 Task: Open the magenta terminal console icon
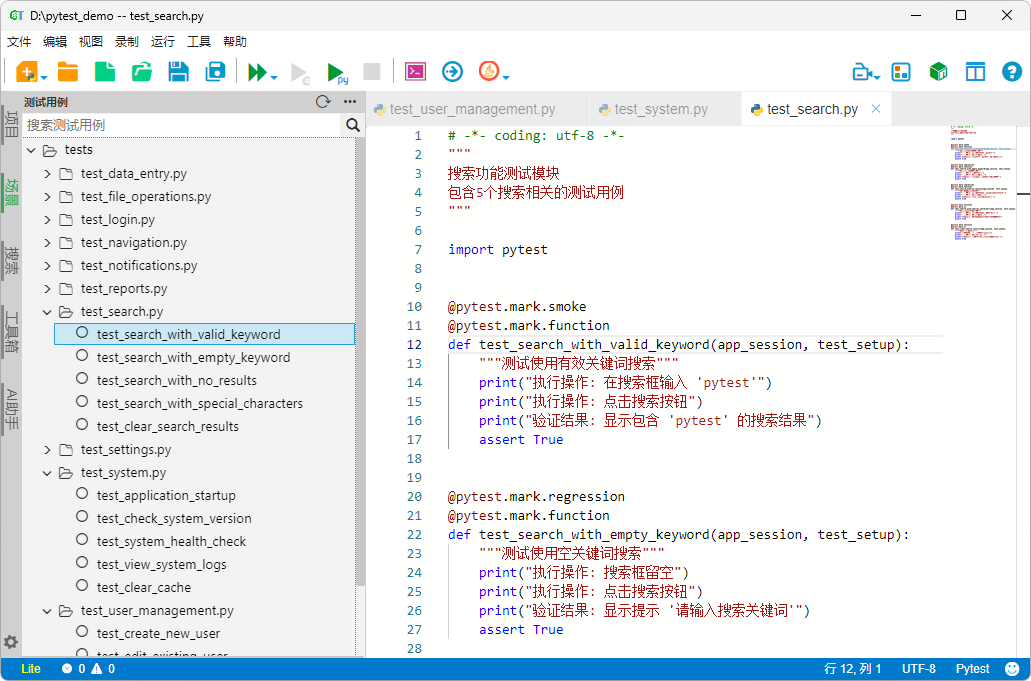coord(415,71)
